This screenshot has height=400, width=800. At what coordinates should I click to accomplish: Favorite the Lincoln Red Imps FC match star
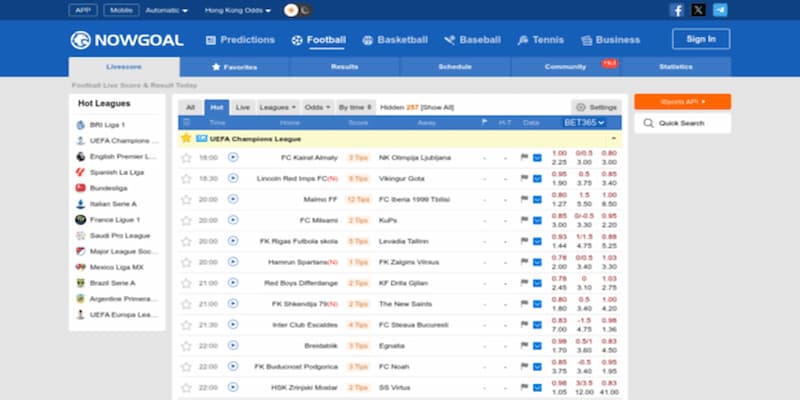click(186, 179)
